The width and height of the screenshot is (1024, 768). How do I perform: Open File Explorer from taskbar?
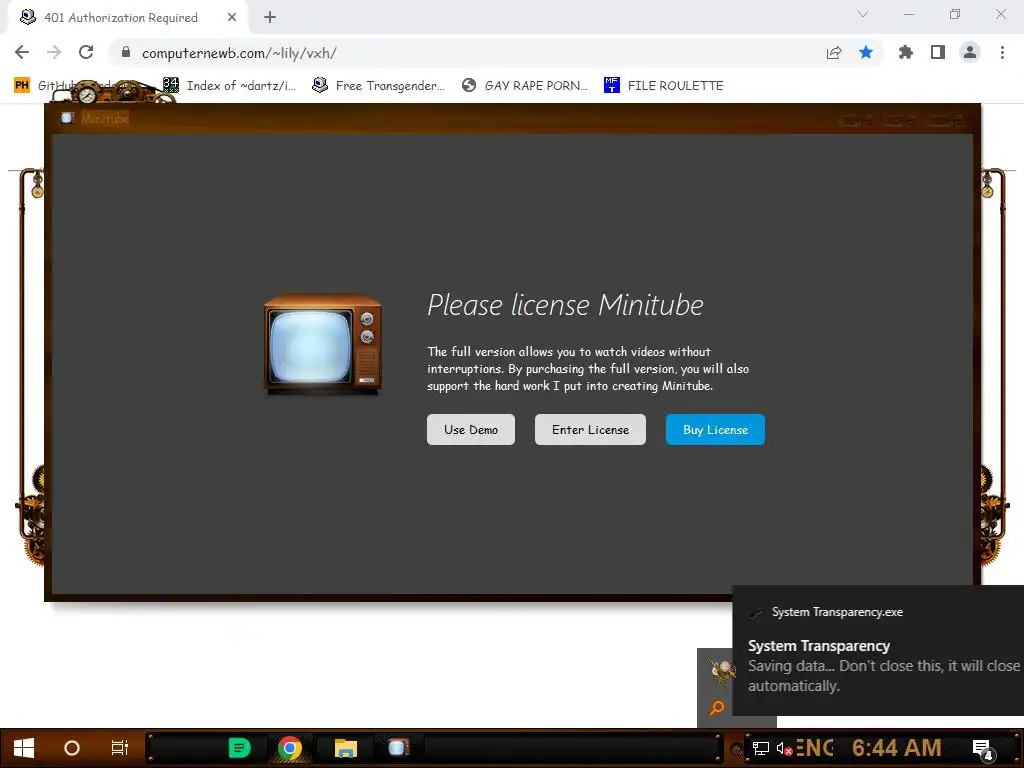[x=345, y=748]
